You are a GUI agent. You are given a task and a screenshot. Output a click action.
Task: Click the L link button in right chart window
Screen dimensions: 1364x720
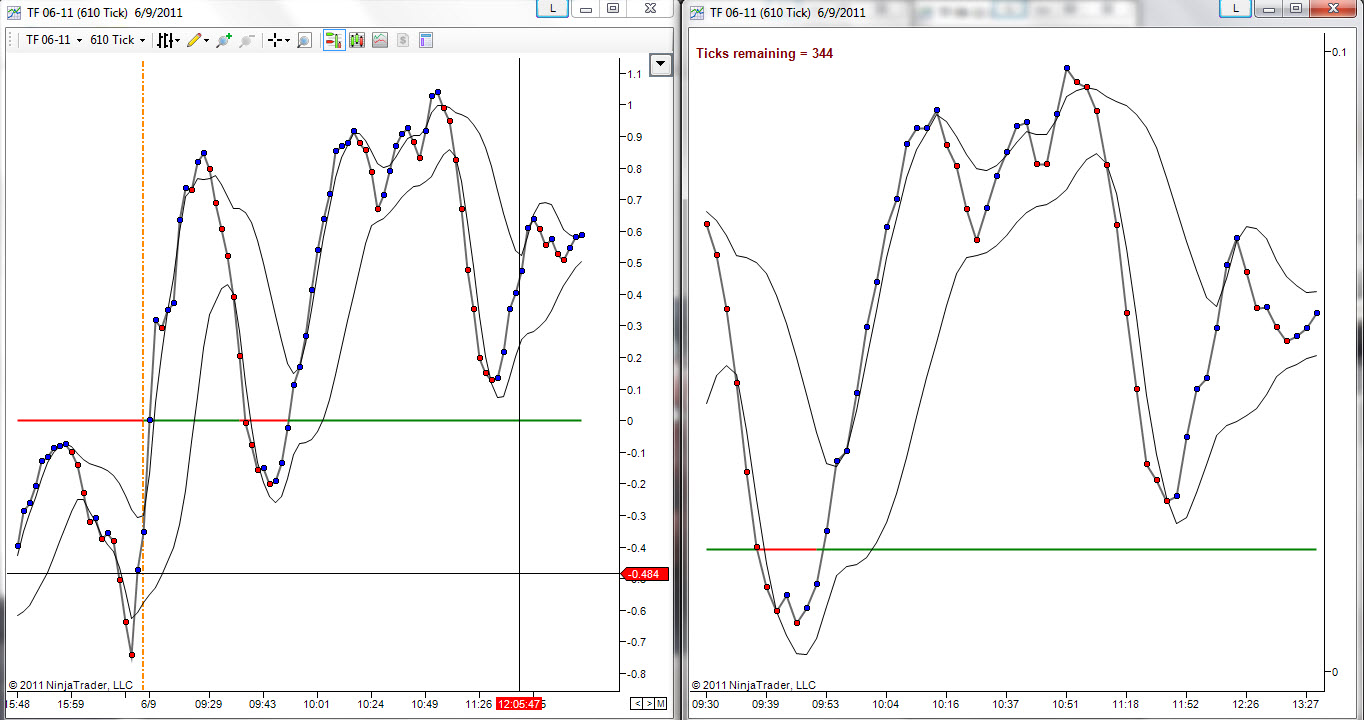pyautogui.click(x=1236, y=8)
